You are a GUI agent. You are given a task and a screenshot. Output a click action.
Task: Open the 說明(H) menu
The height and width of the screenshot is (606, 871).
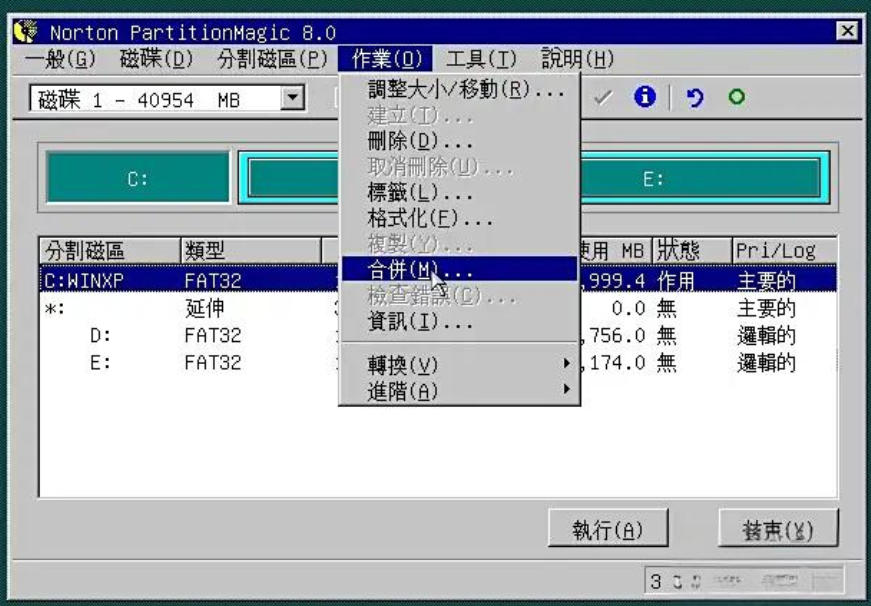[x=577, y=59]
